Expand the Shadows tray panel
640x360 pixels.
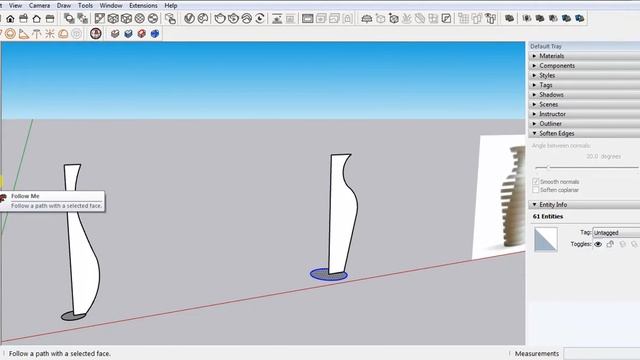tap(584, 95)
